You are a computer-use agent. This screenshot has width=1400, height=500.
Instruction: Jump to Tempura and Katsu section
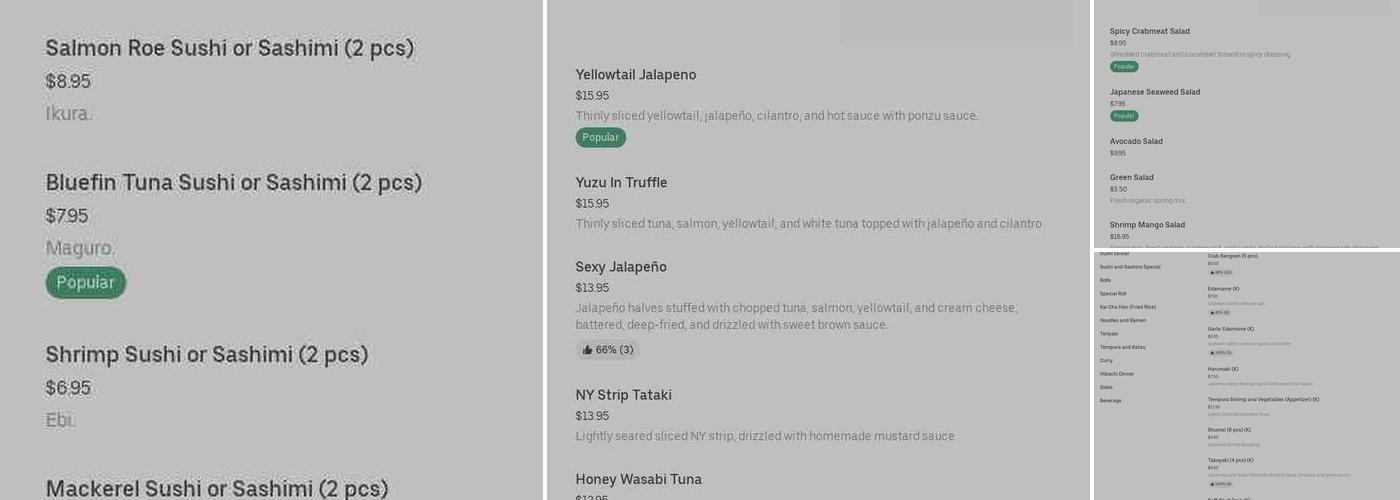click(x=1122, y=347)
